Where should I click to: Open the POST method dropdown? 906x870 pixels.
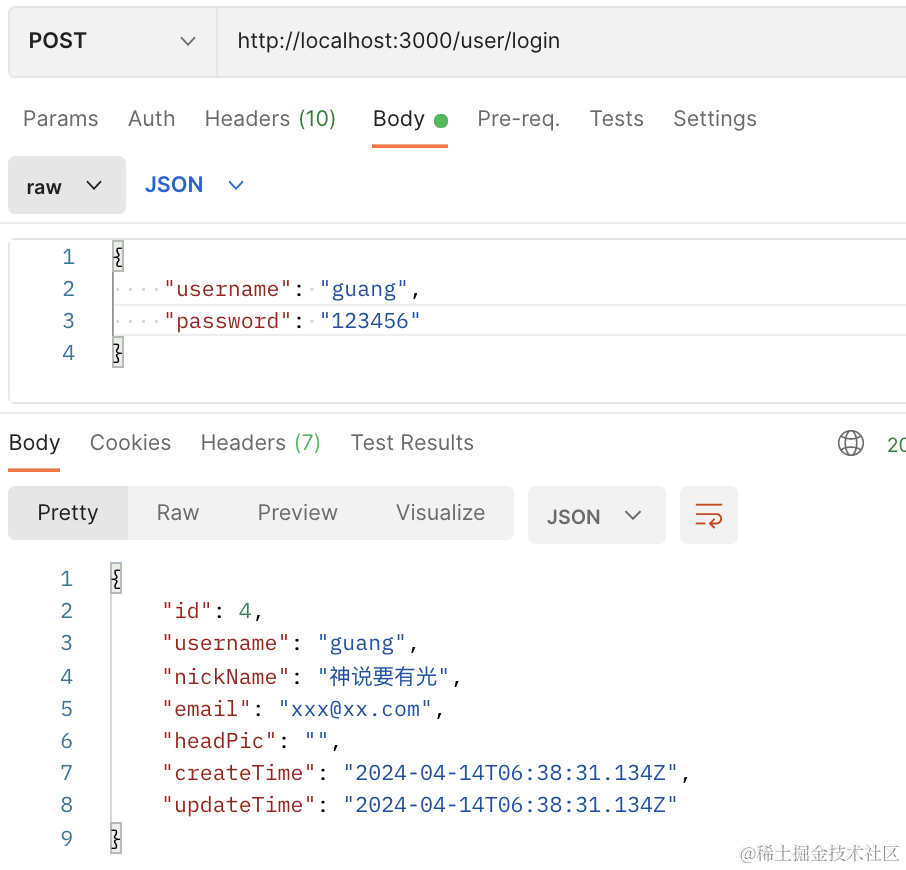tap(112, 41)
